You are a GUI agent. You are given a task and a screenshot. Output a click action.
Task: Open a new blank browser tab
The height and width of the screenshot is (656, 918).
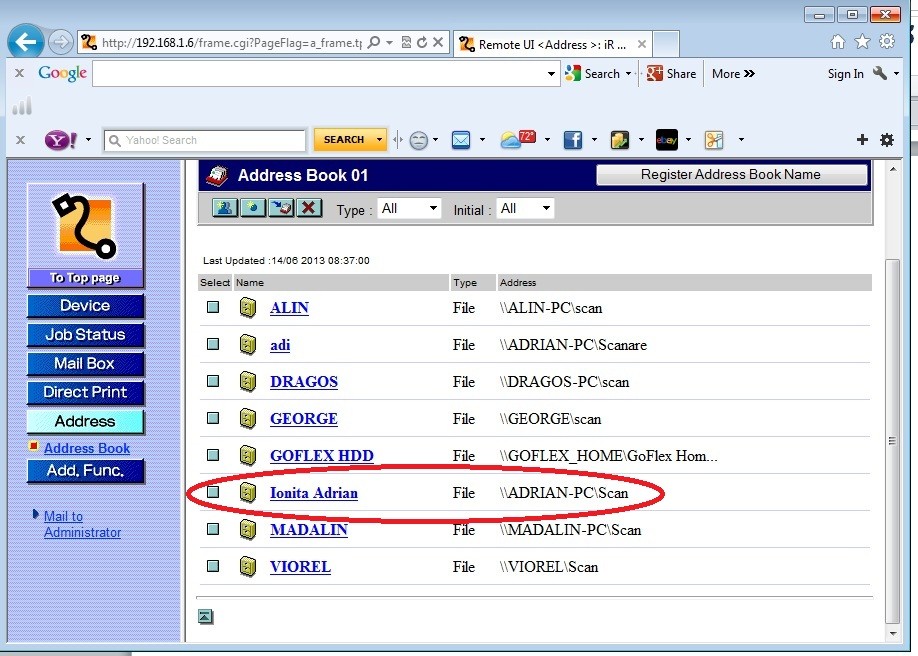pyautogui.click(x=666, y=45)
